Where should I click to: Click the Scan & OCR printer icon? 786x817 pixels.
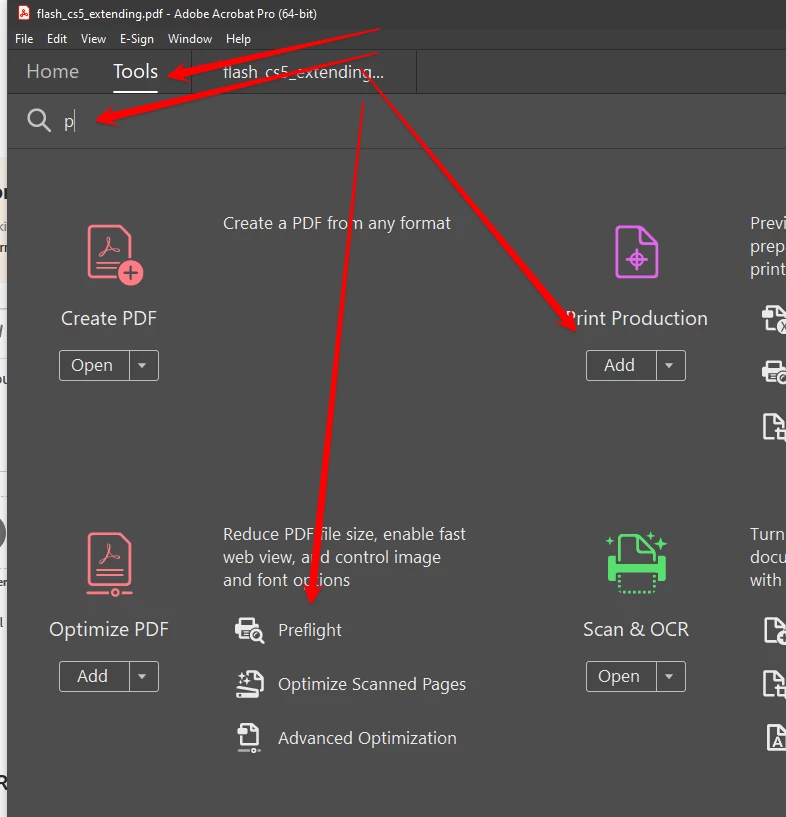[x=636, y=563]
